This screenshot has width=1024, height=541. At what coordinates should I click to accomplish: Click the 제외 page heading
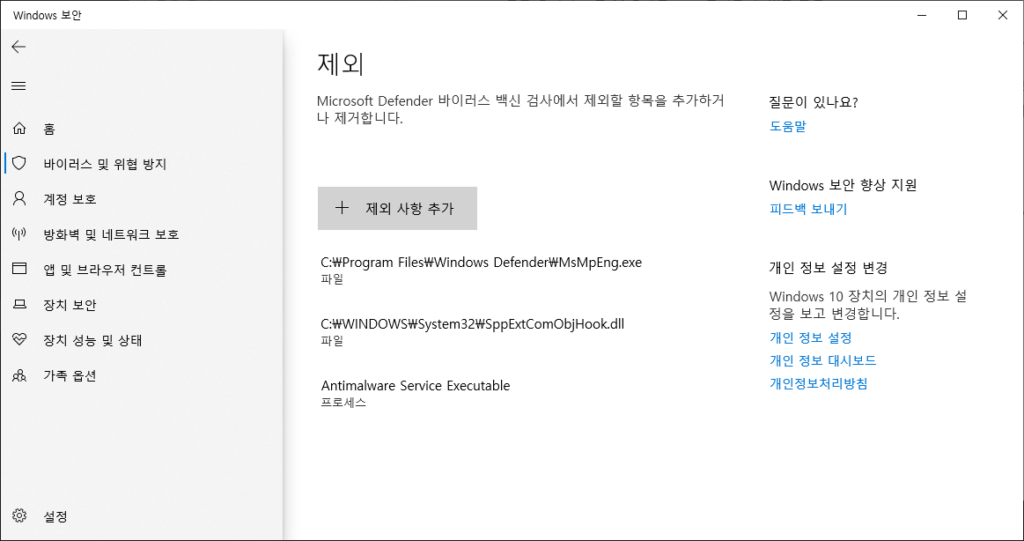[x=340, y=64]
